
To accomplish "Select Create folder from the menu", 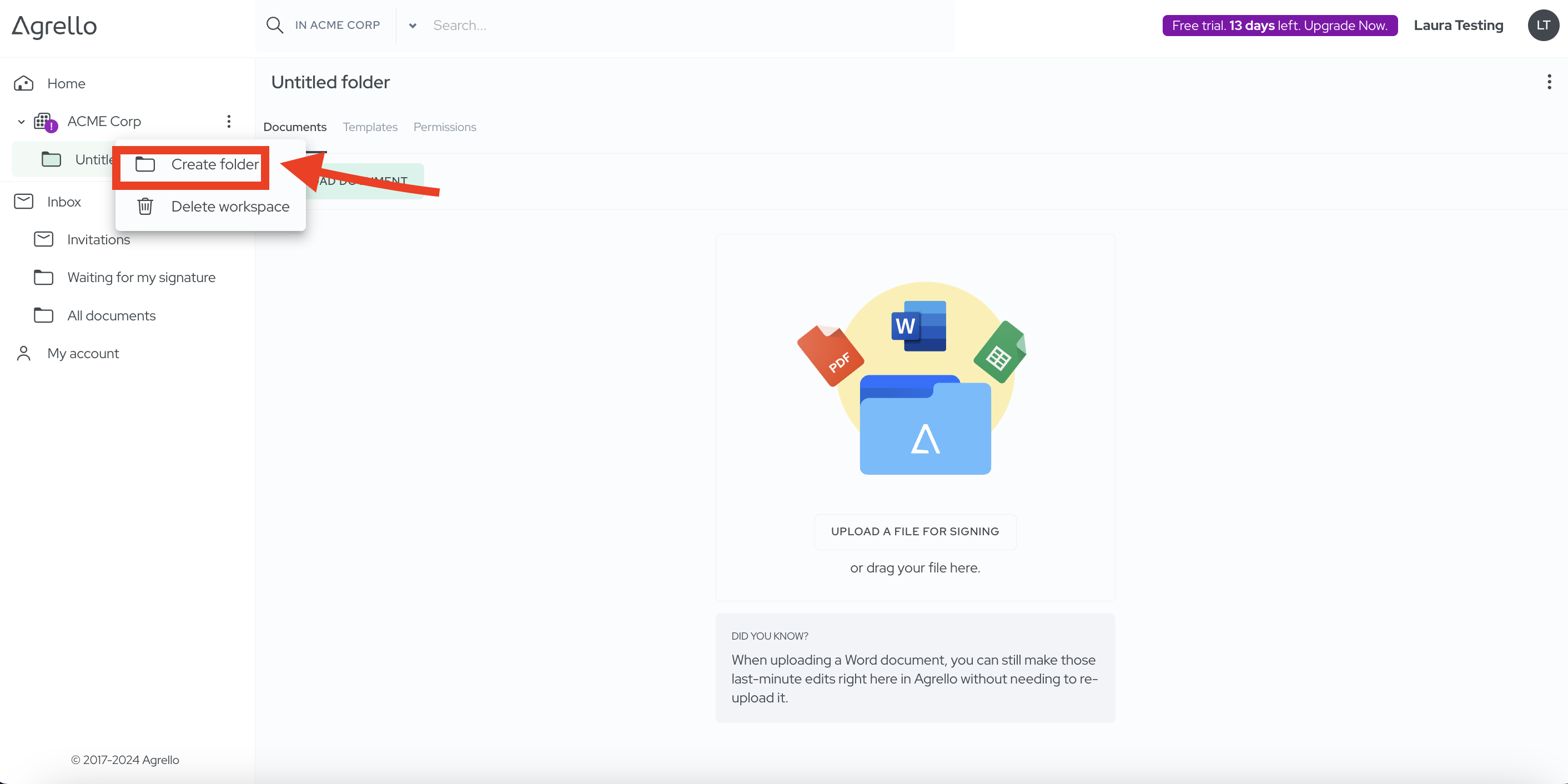I will (214, 164).
